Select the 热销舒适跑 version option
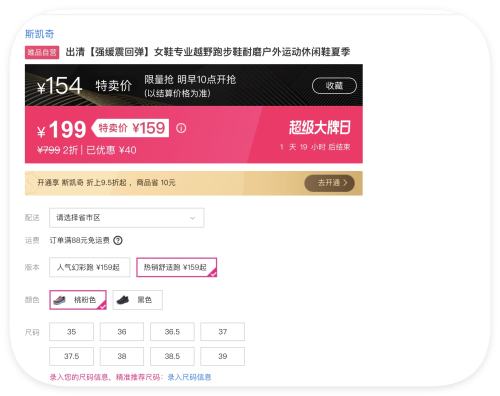Image resolution: width=500 pixels, height=396 pixels. click(177, 267)
